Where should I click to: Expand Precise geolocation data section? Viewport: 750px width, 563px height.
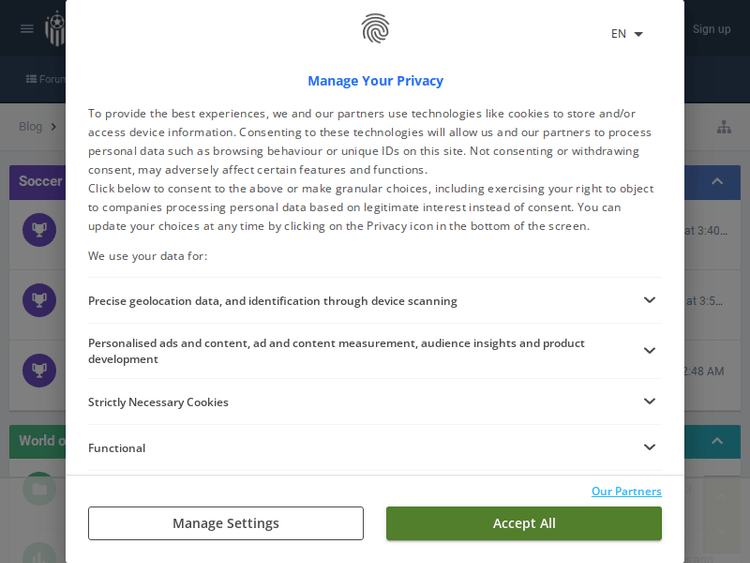click(649, 300)
